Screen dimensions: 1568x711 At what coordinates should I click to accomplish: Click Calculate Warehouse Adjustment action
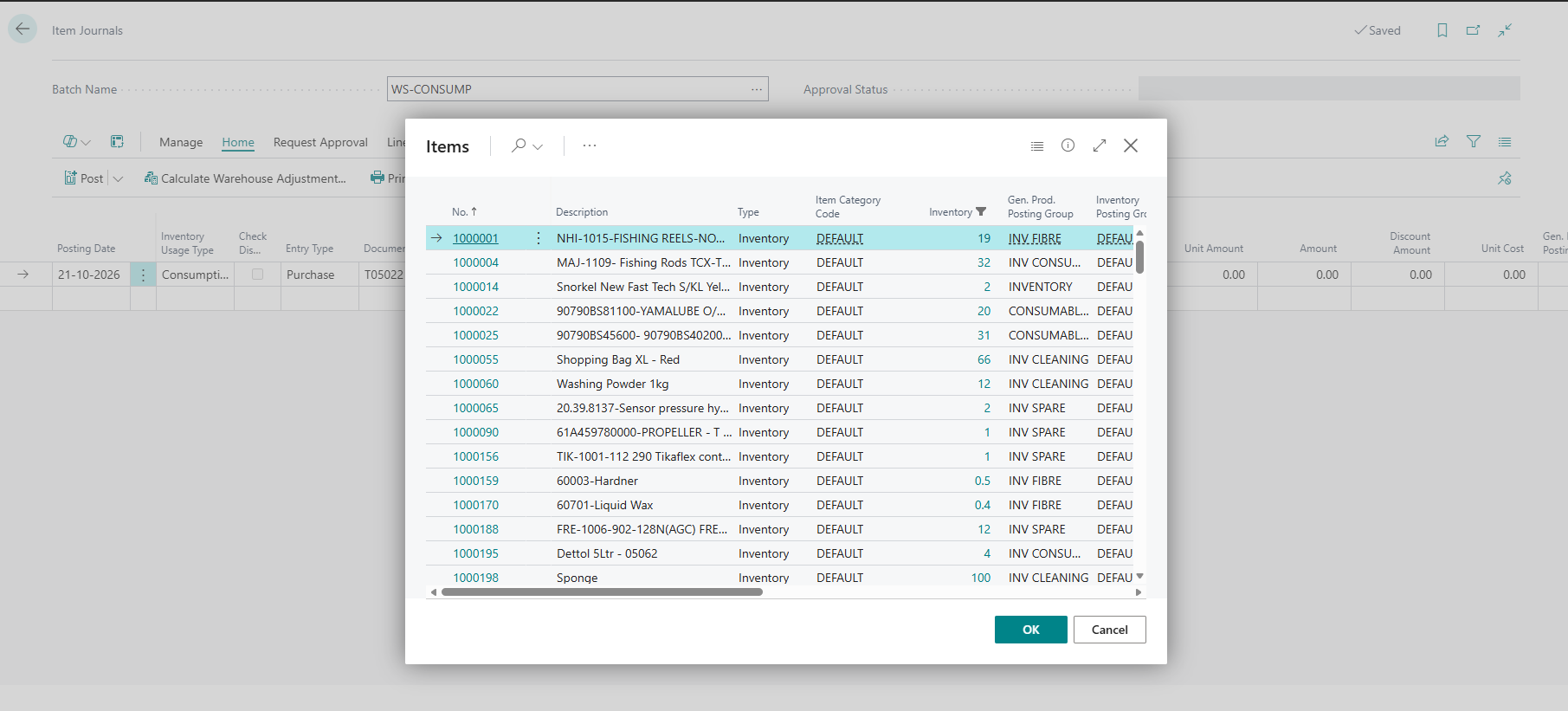245,178
